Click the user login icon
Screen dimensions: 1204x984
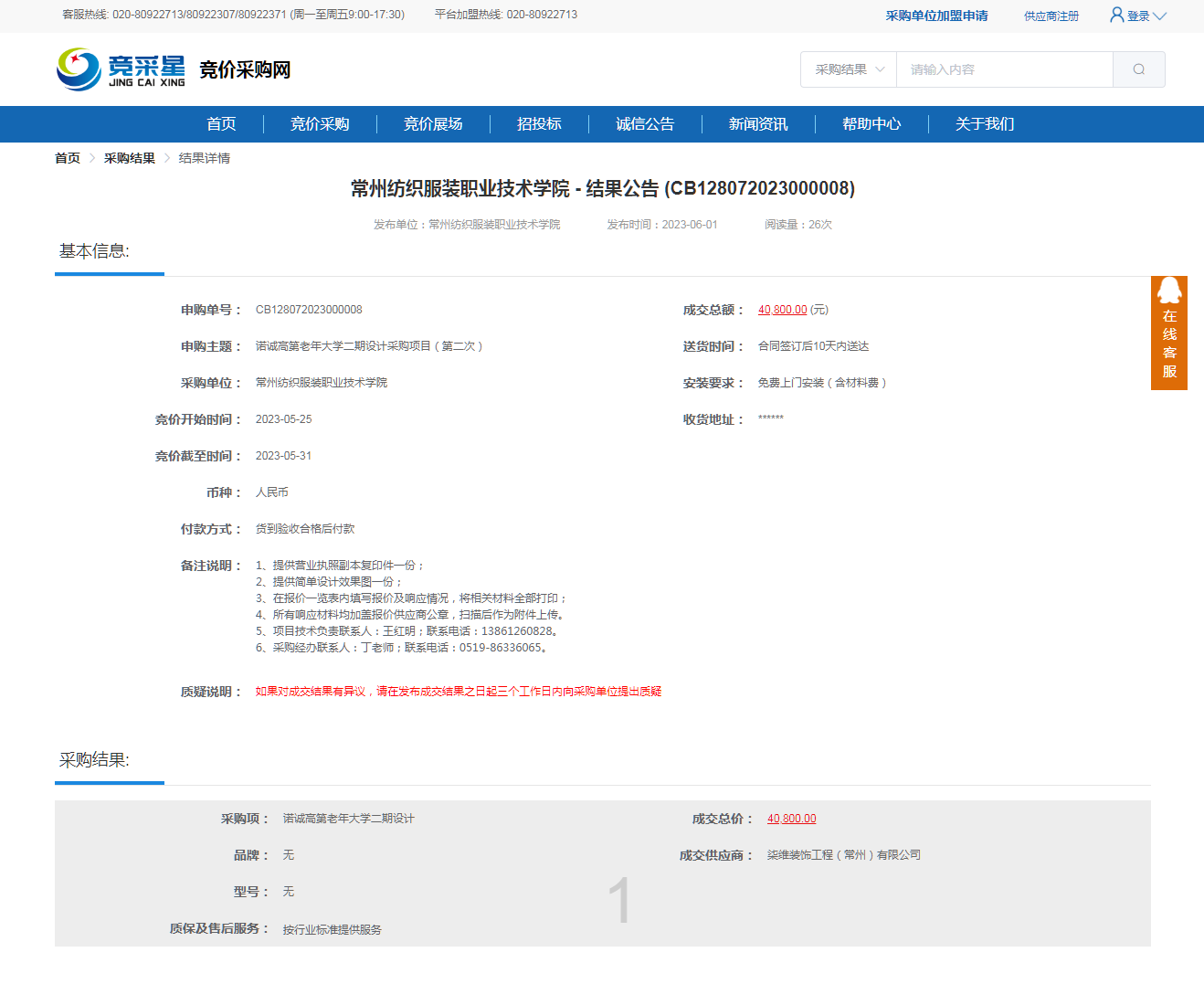point(1116,15)
